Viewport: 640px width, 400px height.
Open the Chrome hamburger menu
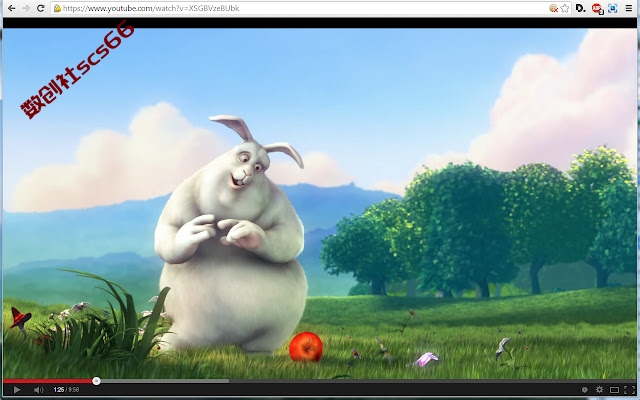point(629,8)
